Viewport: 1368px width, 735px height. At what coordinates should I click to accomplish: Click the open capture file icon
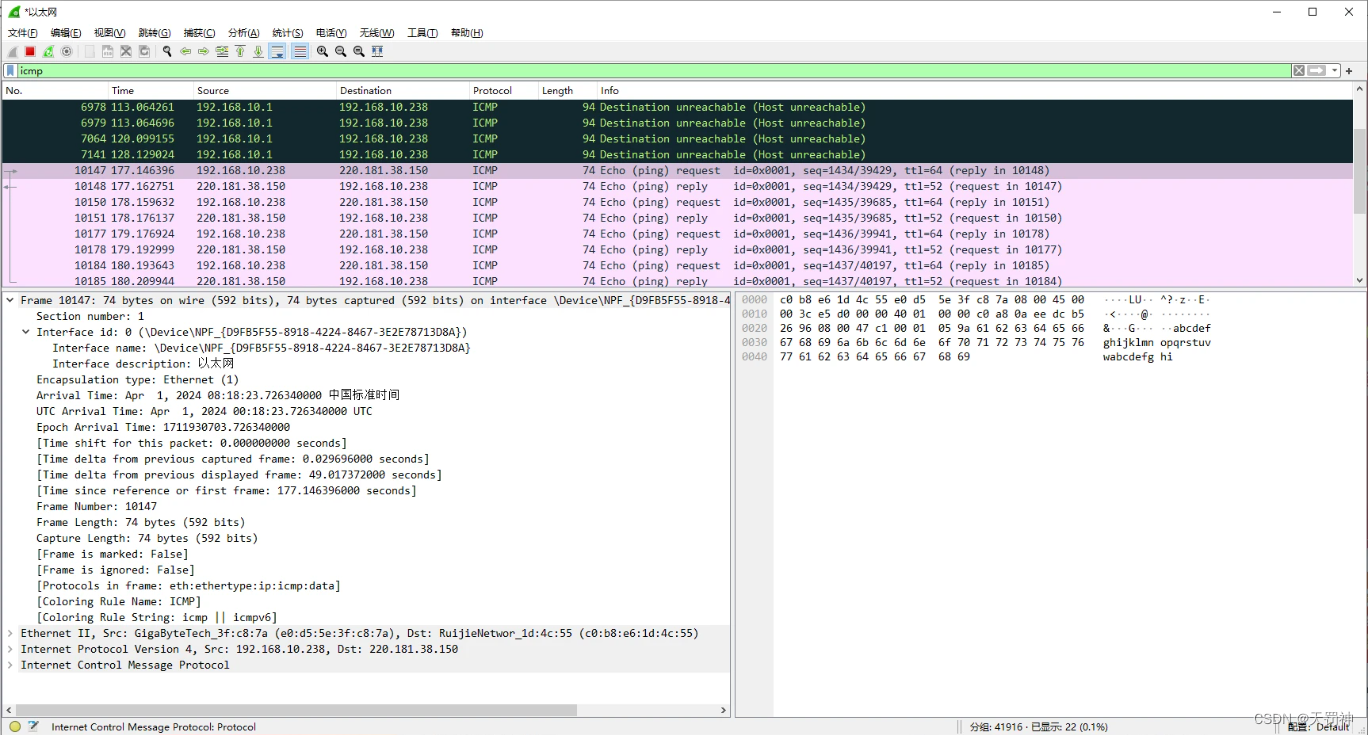pos(90,51)
